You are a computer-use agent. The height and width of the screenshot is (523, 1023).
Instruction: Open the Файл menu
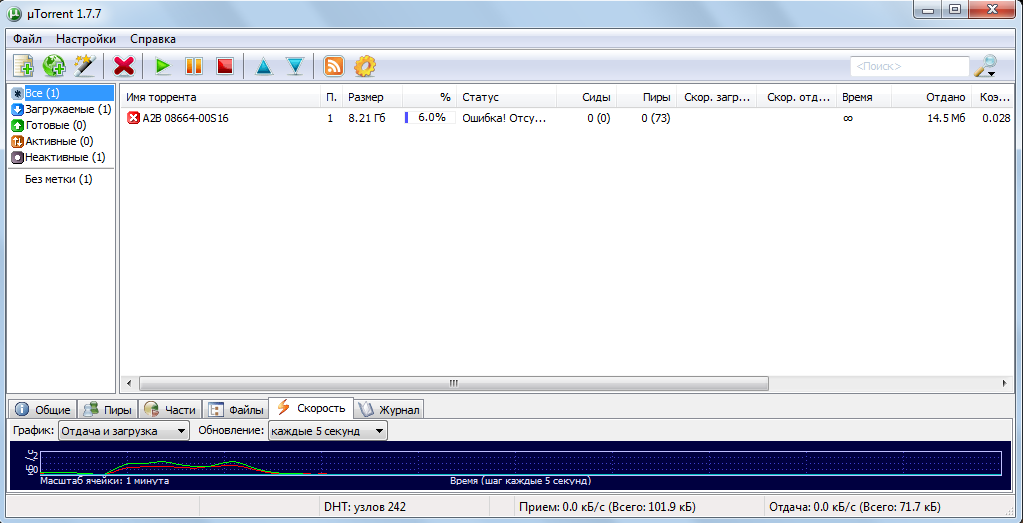tap(27, 39)
